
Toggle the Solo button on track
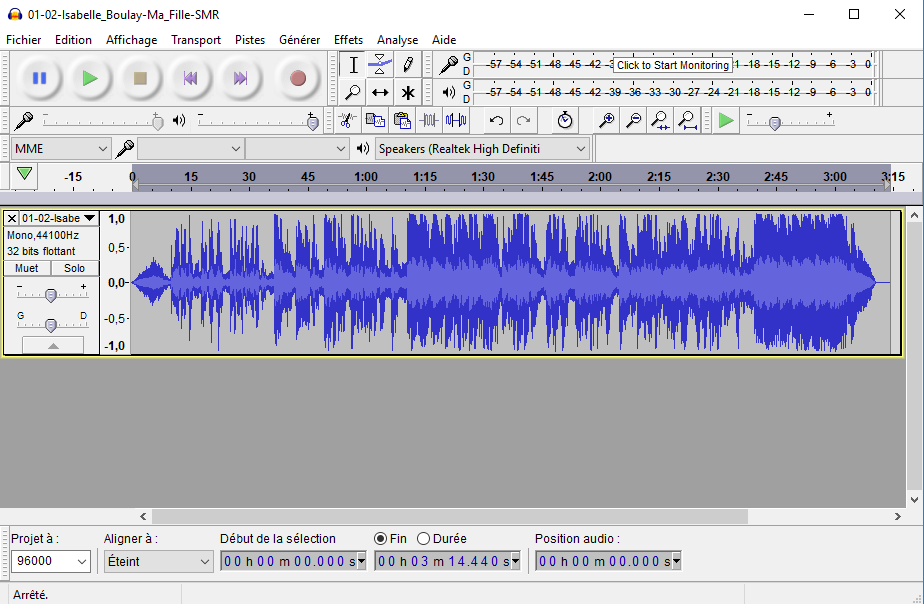tap(74, 268)
